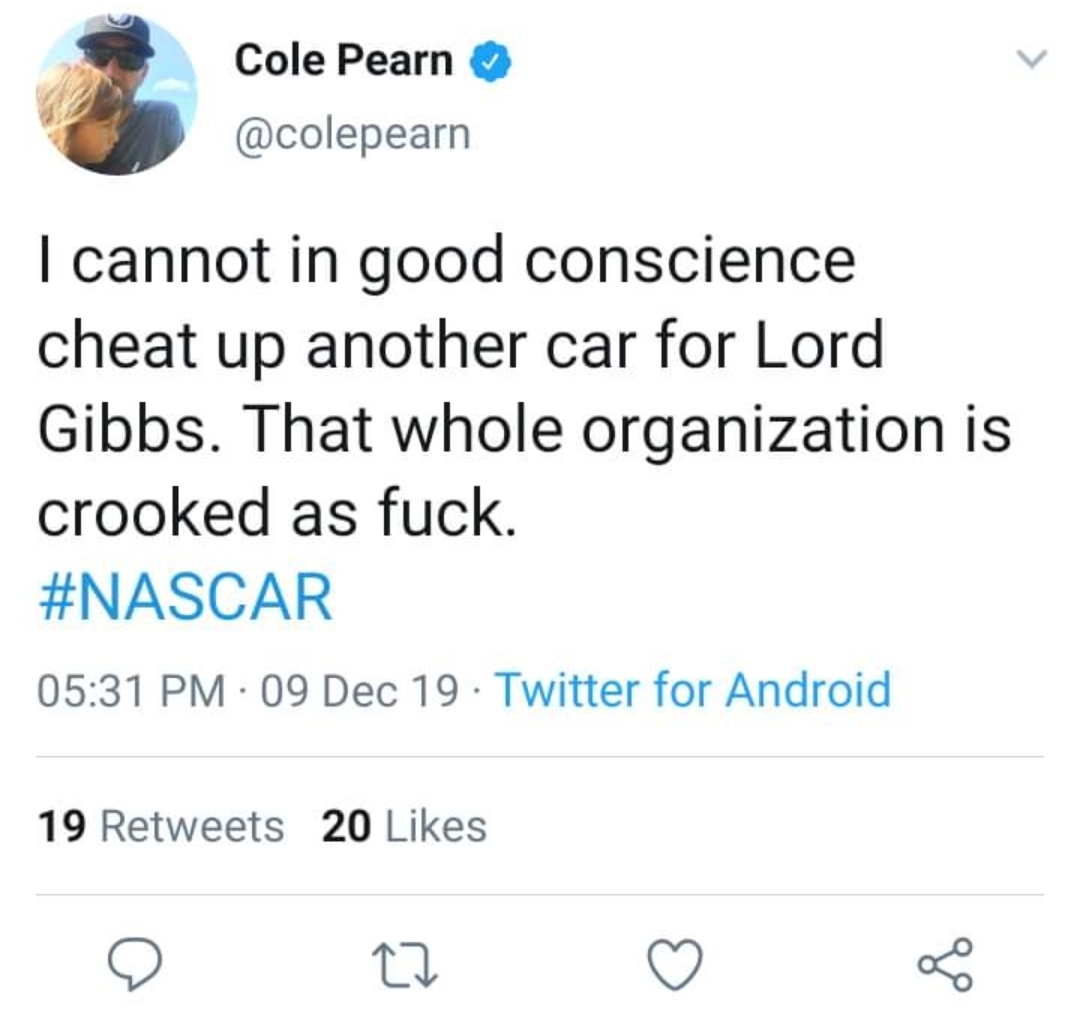Screen dimensions: 1080x1027
Task: Click the 05:31 PM timestamp
Action: pyautogui.click(x=131, y=690)
